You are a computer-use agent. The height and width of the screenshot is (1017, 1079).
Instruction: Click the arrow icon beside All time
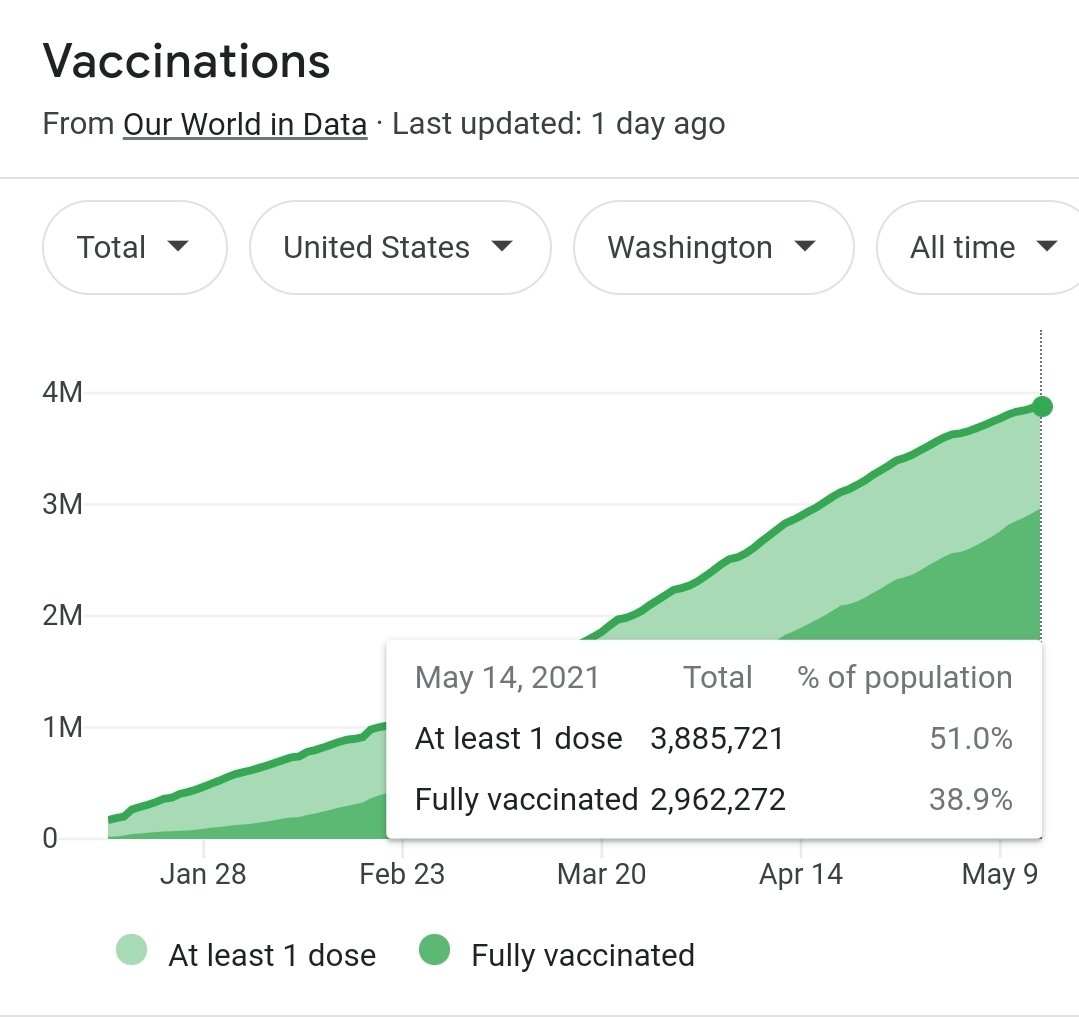[1046, 246]
